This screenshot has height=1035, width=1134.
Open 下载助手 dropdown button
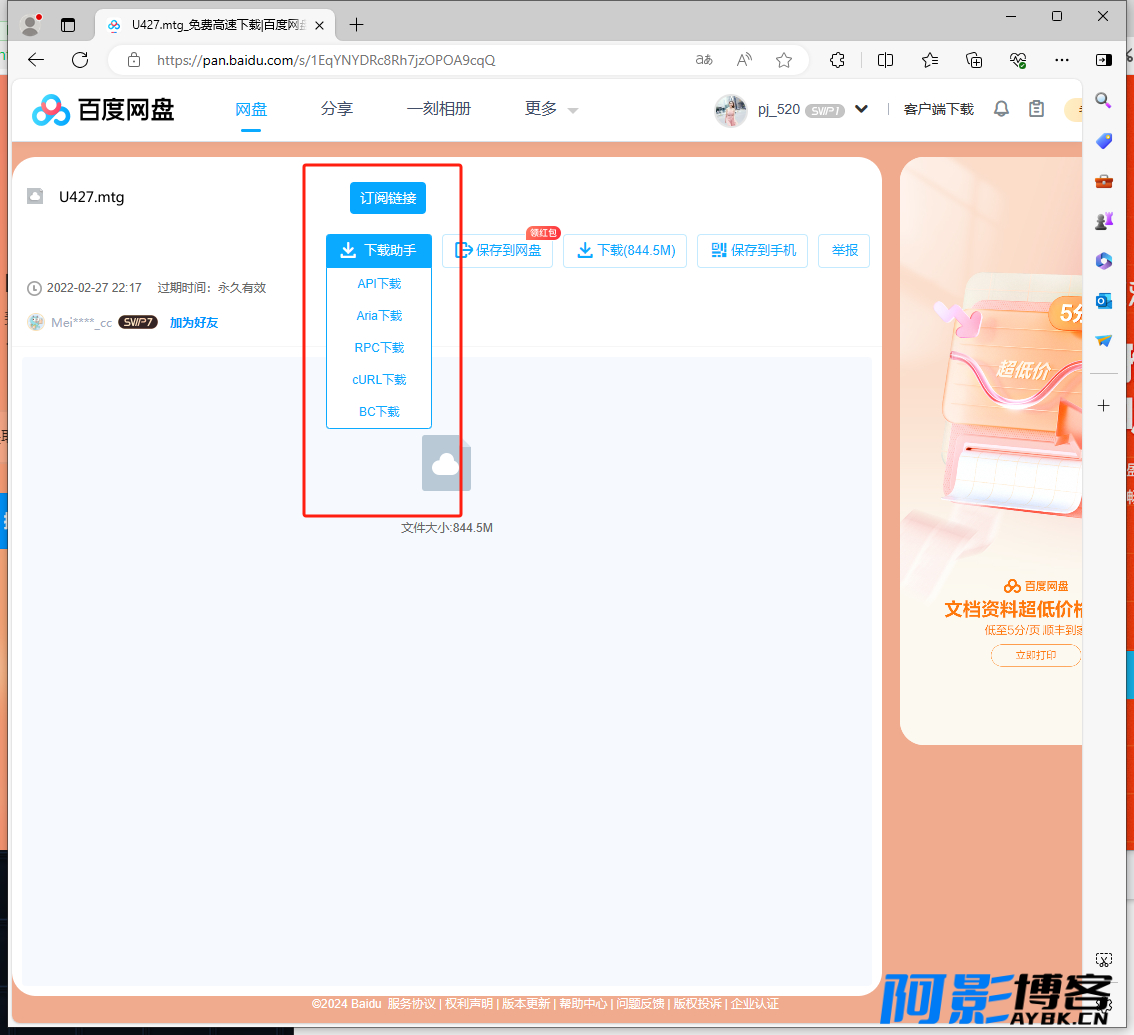coord(379,250)
